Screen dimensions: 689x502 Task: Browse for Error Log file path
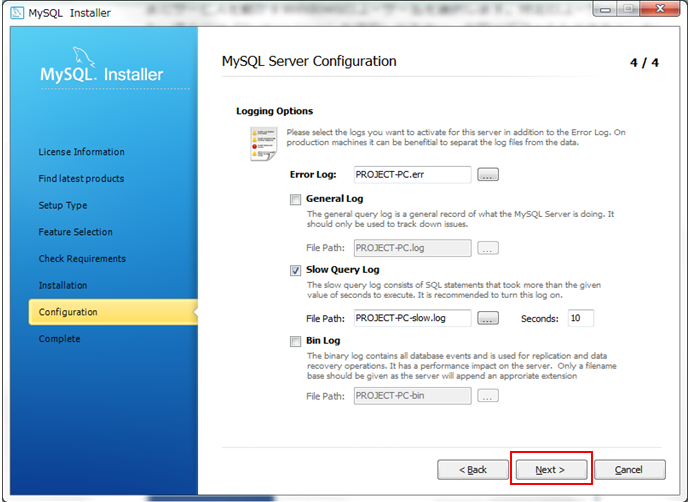point(488,175)
